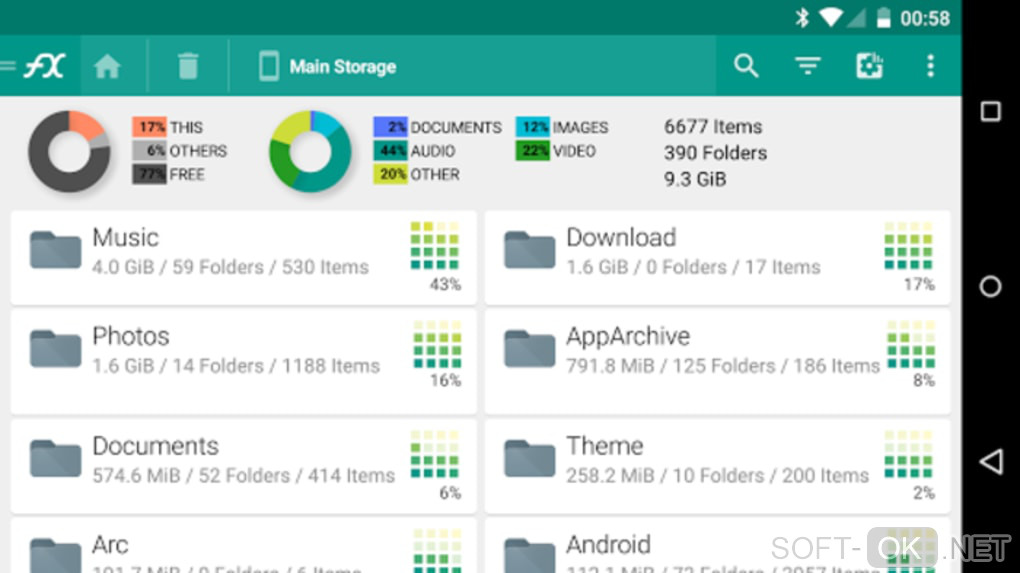Select the blue 2% DOCUMENTS swatch

(x=390, y=127)
